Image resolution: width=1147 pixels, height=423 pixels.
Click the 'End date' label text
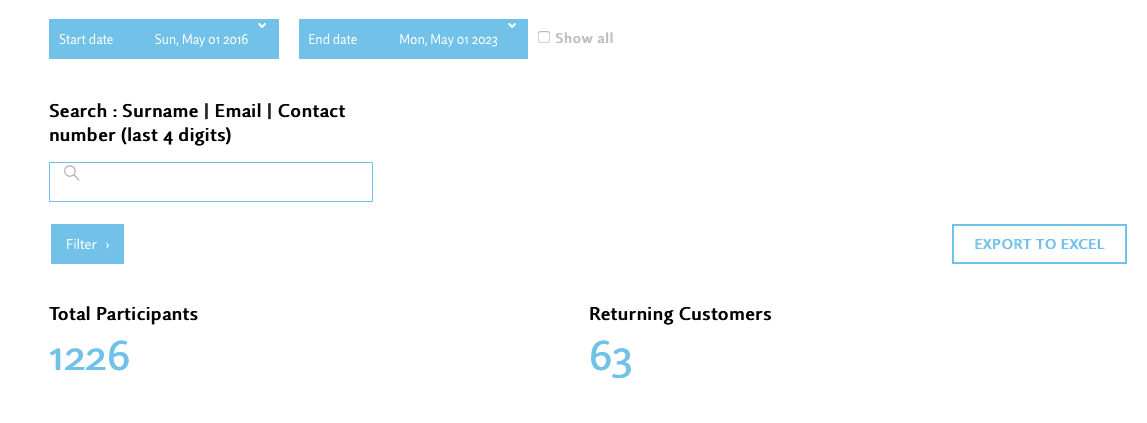pos(332,40)
